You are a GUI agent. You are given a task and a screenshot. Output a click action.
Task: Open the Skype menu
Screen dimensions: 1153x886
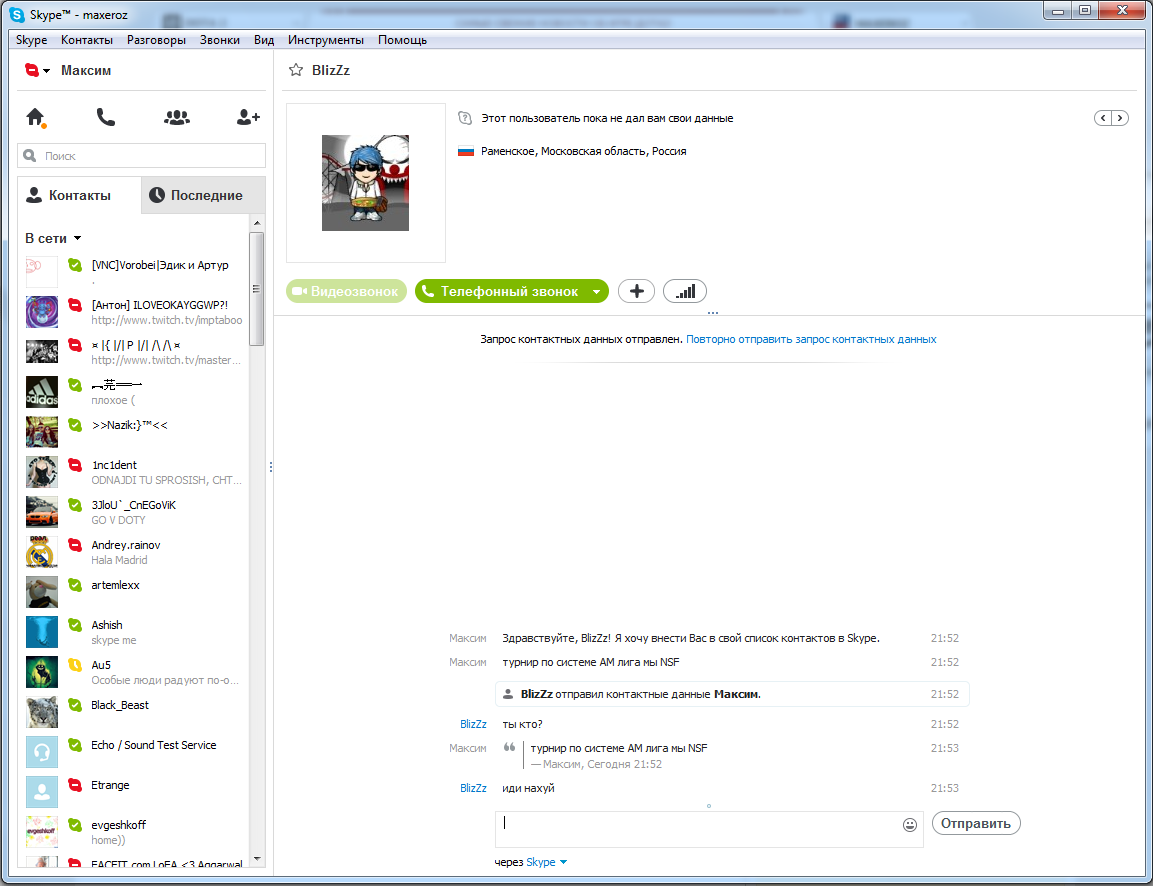point(32,40)
